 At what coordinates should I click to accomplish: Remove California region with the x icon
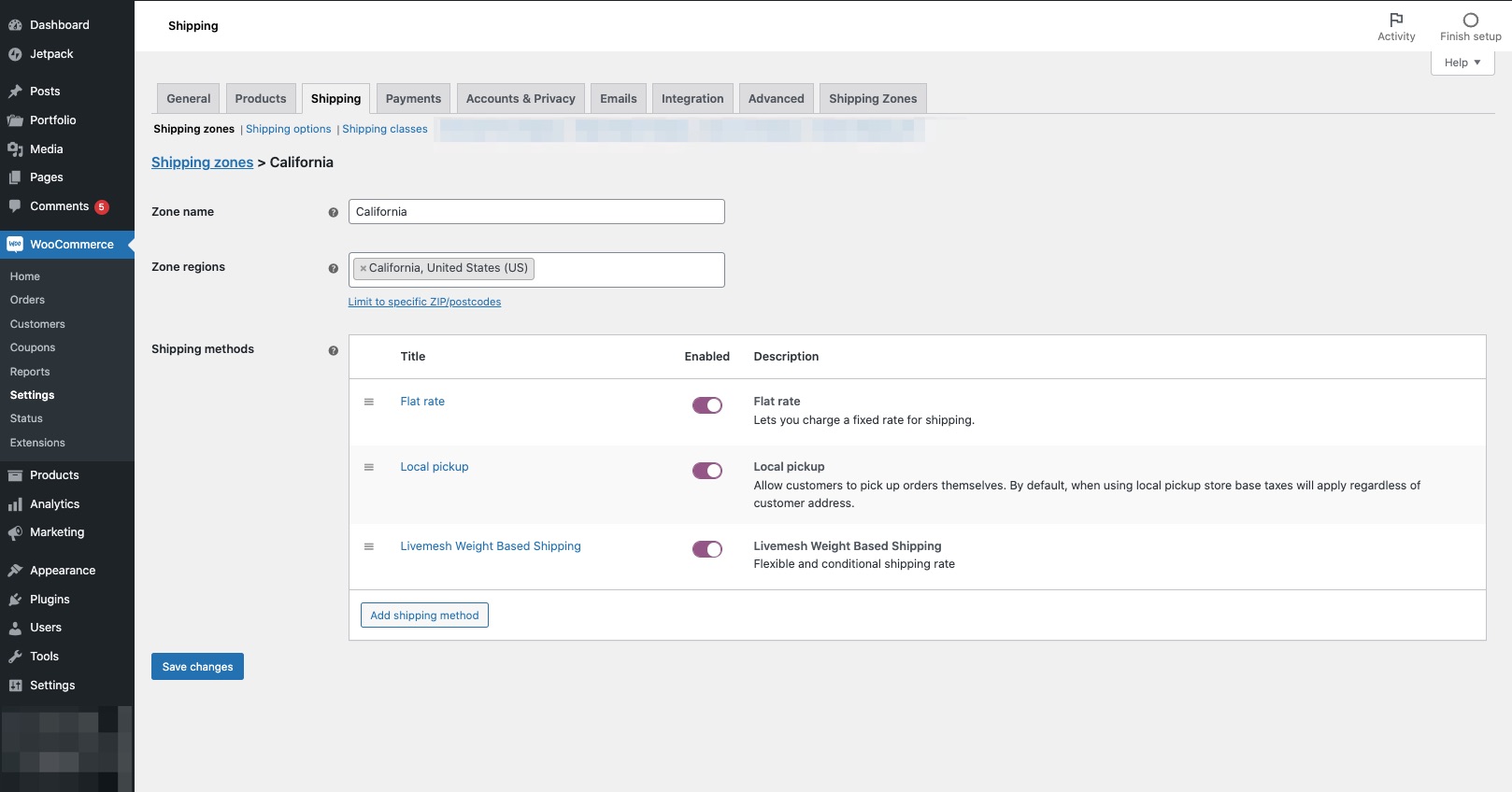coord(363,269)
